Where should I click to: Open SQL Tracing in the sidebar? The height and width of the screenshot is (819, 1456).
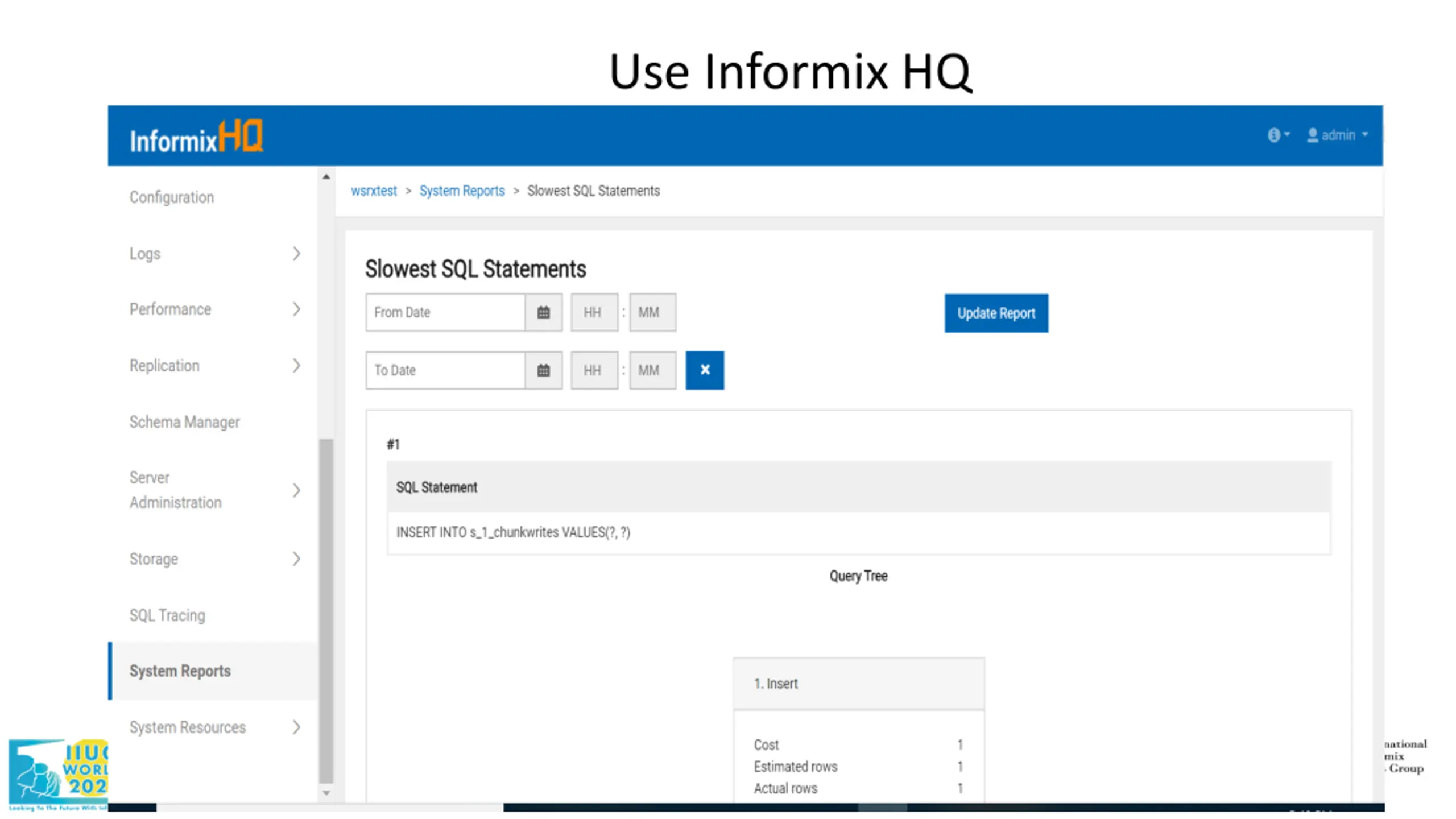pyautogui.click(x=167, y=615)
